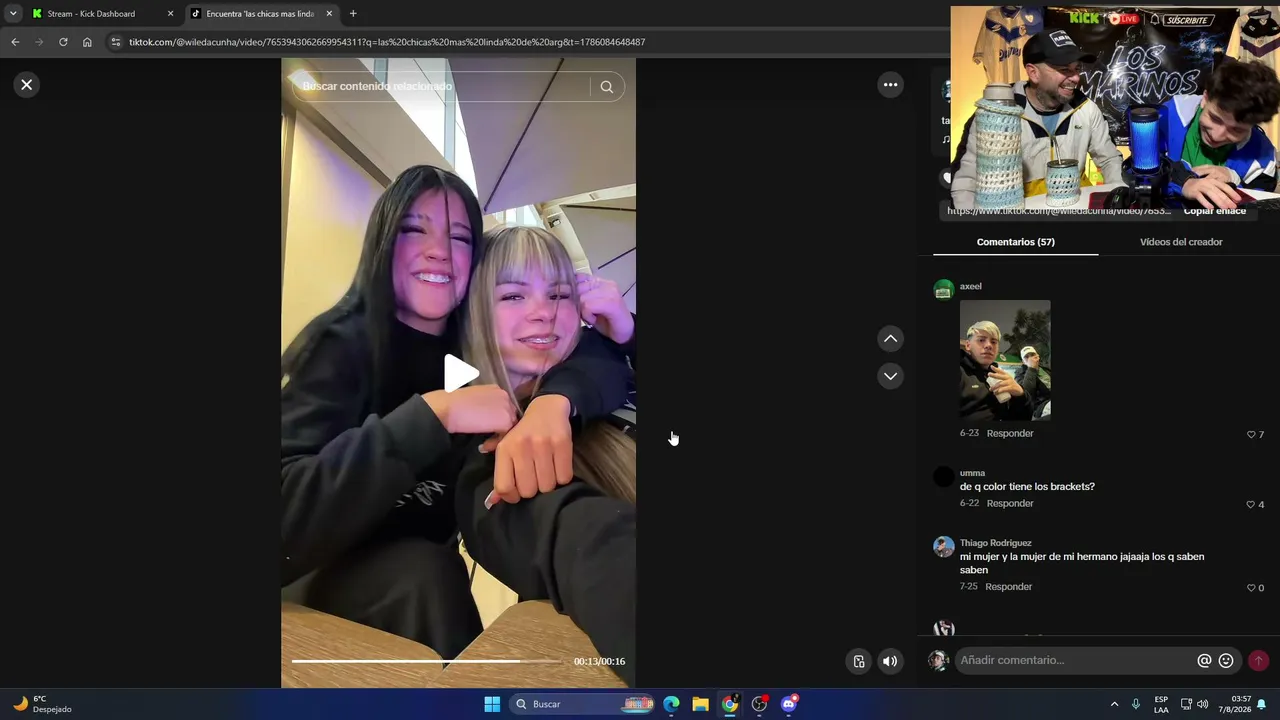This screenshot has height=720, width=1280.
Task: Open the weather widget showing 6°C
Action: (x=43, y=704)
